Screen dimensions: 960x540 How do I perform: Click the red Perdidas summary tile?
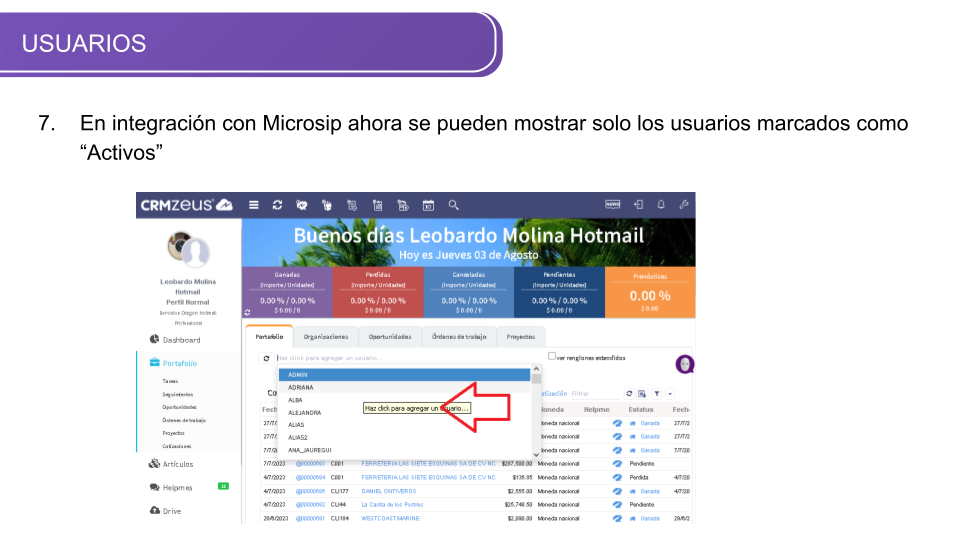point(378,292)
